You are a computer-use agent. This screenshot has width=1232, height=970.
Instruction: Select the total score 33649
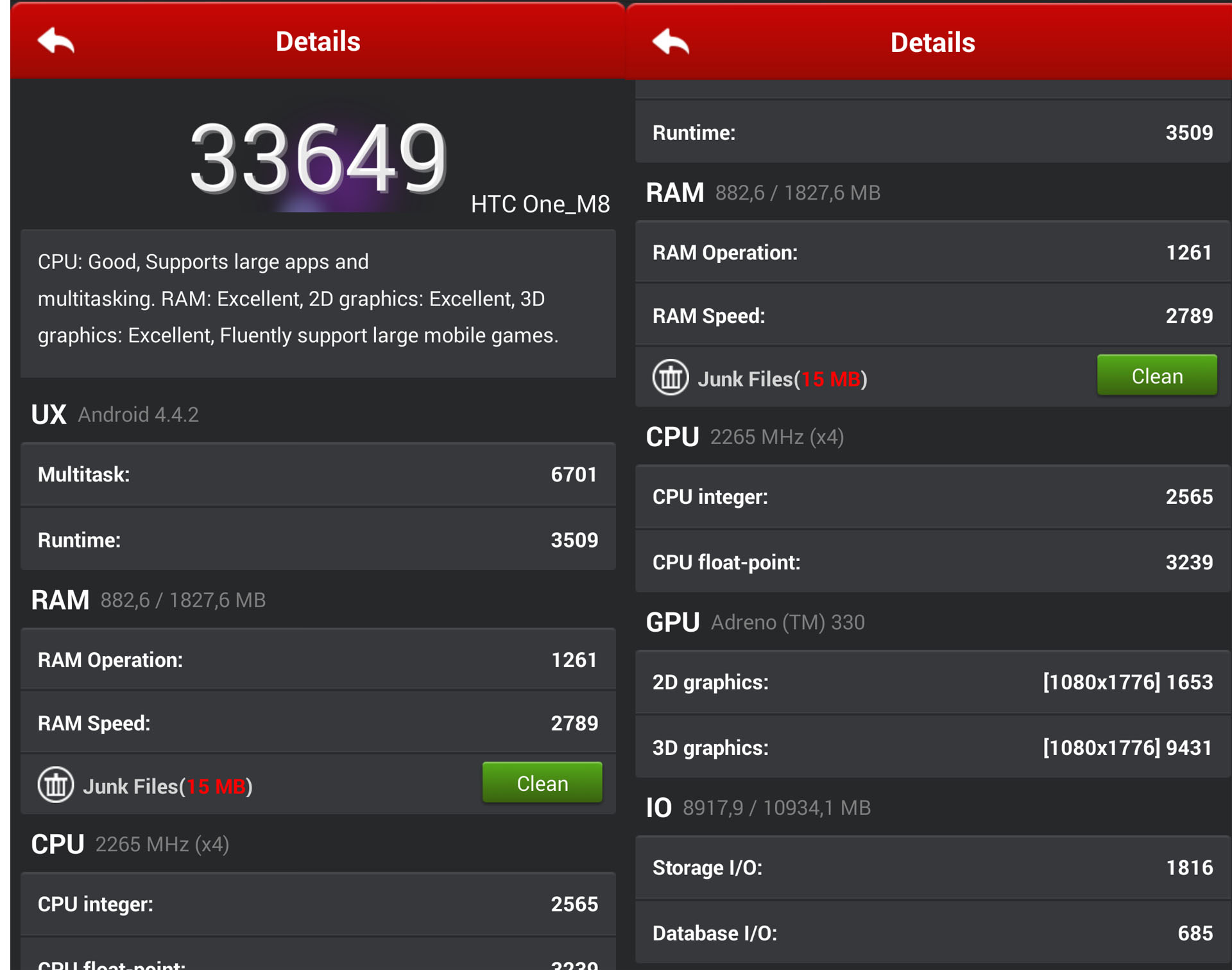click(x=318, y=158)
